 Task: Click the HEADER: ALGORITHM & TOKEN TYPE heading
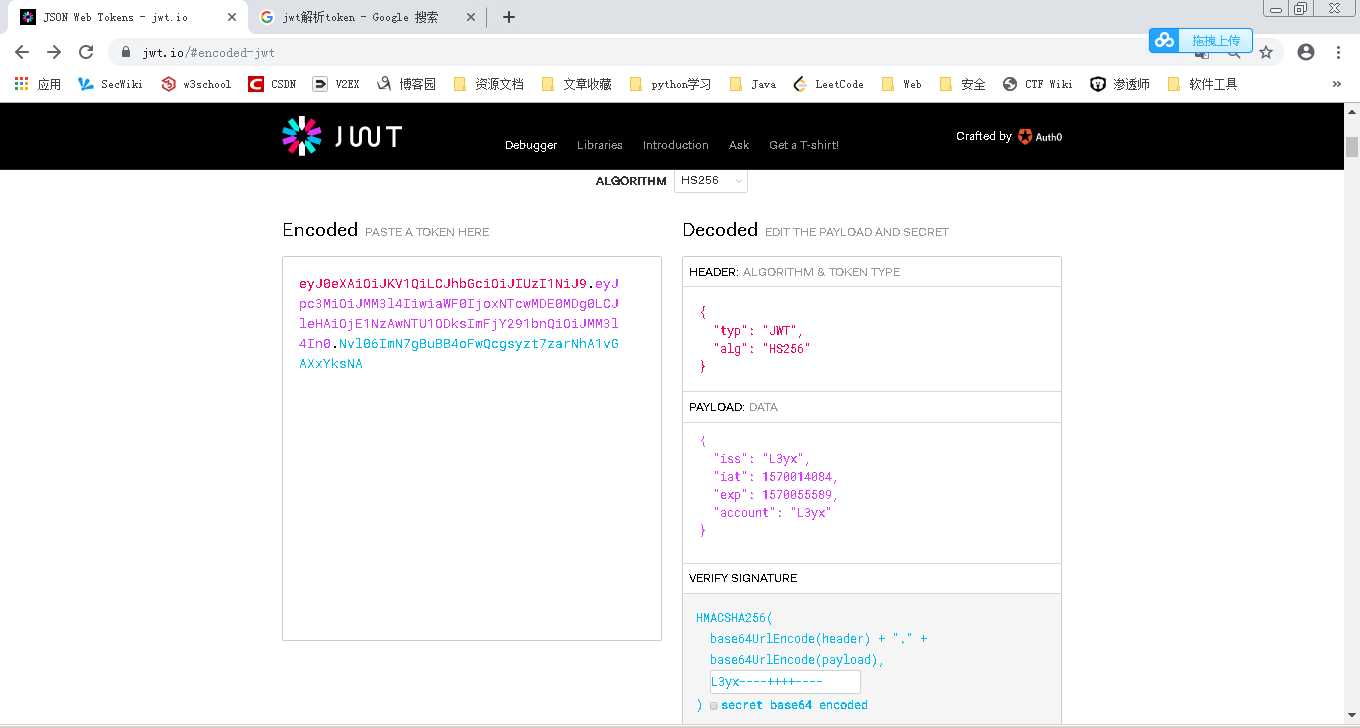794,272
